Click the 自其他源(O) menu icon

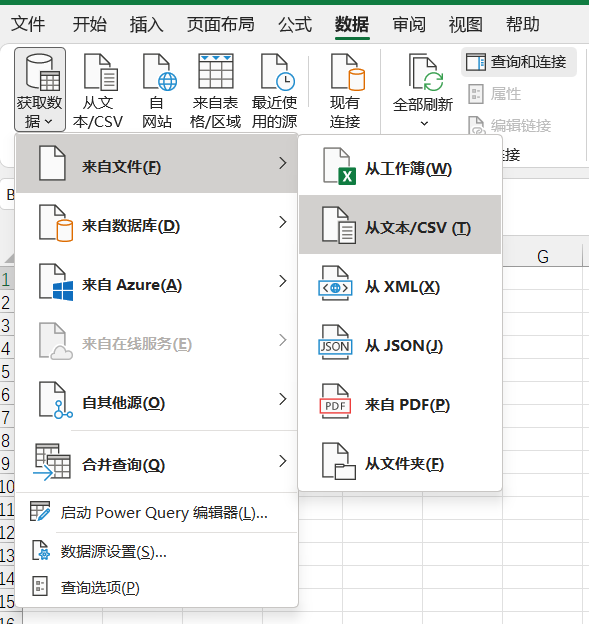(56, 400)
